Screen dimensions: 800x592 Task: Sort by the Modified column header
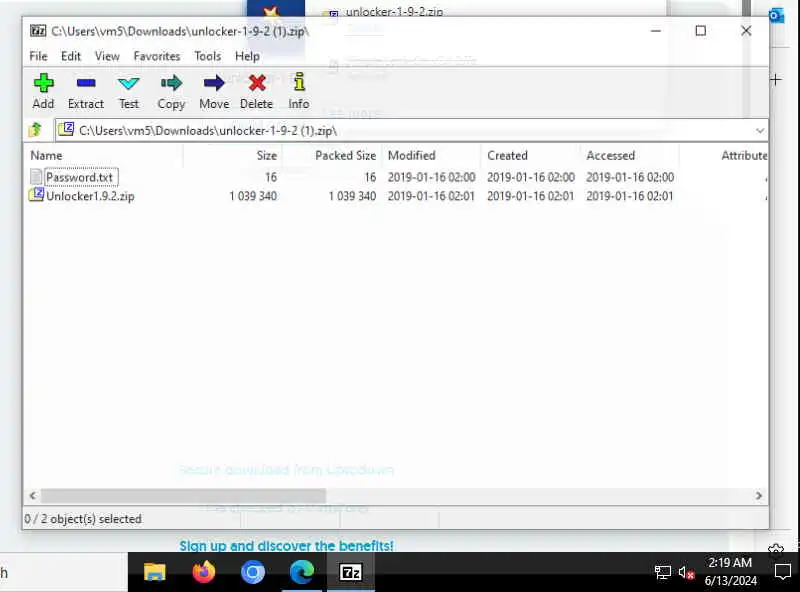click(431, 156)
